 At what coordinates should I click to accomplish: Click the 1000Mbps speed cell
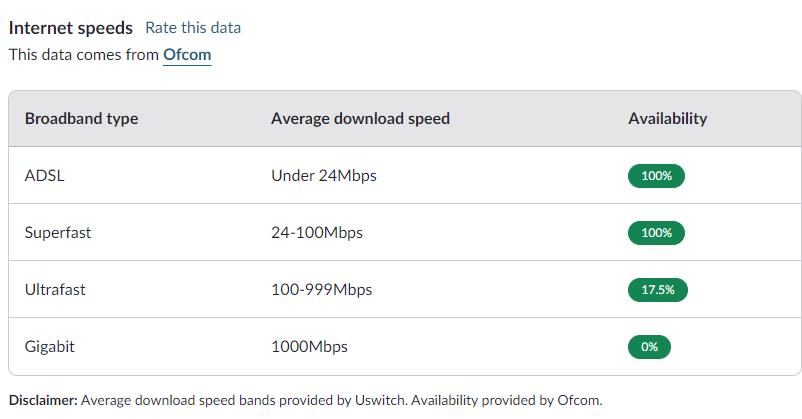(309, 347)
